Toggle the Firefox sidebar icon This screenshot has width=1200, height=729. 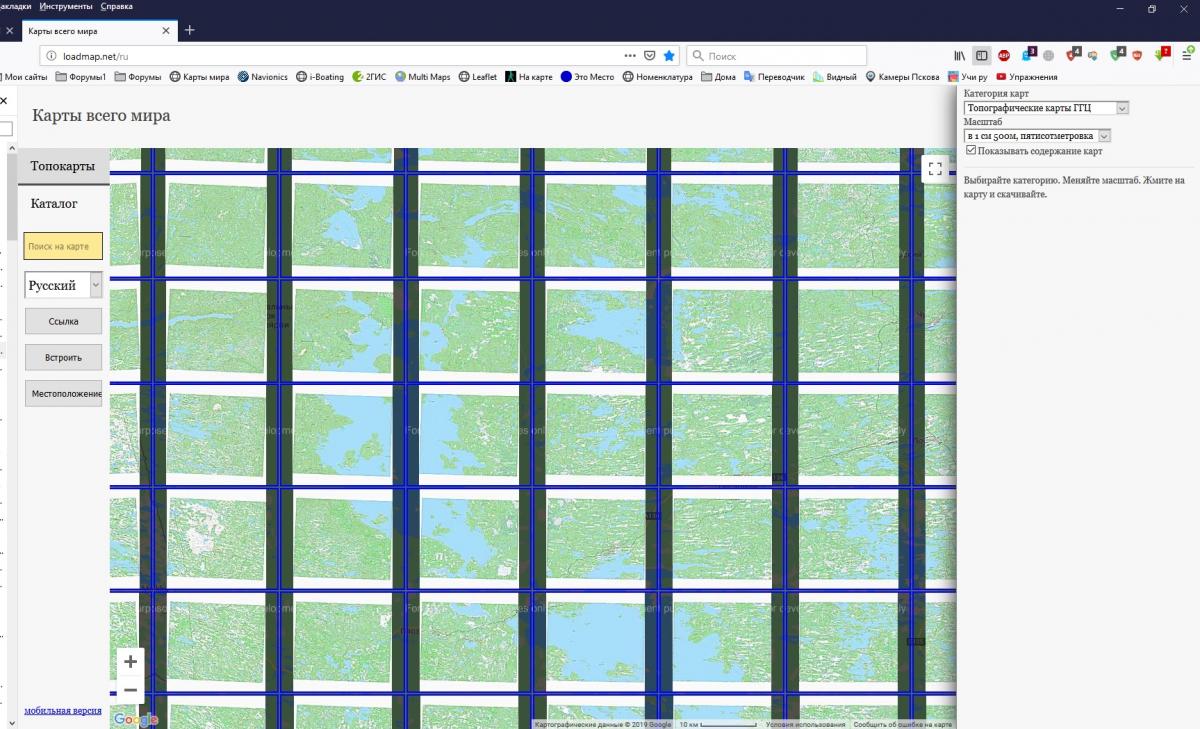[x=982, y=56]
